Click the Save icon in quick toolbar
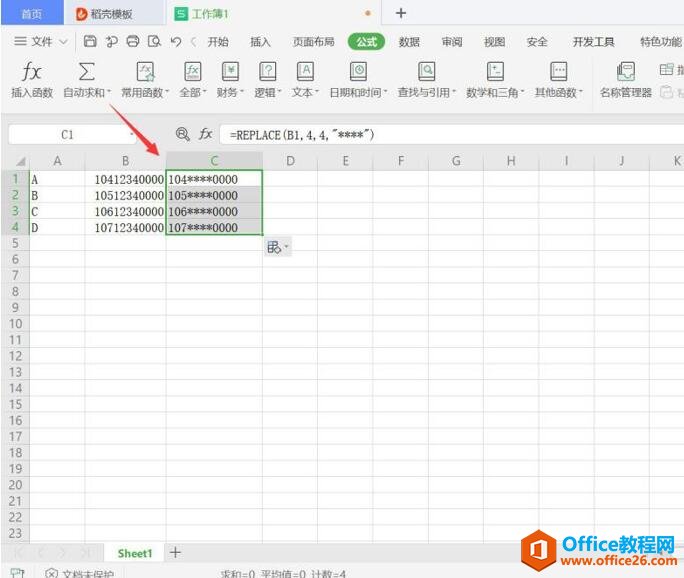684x578 pixels. click(90, 41)
